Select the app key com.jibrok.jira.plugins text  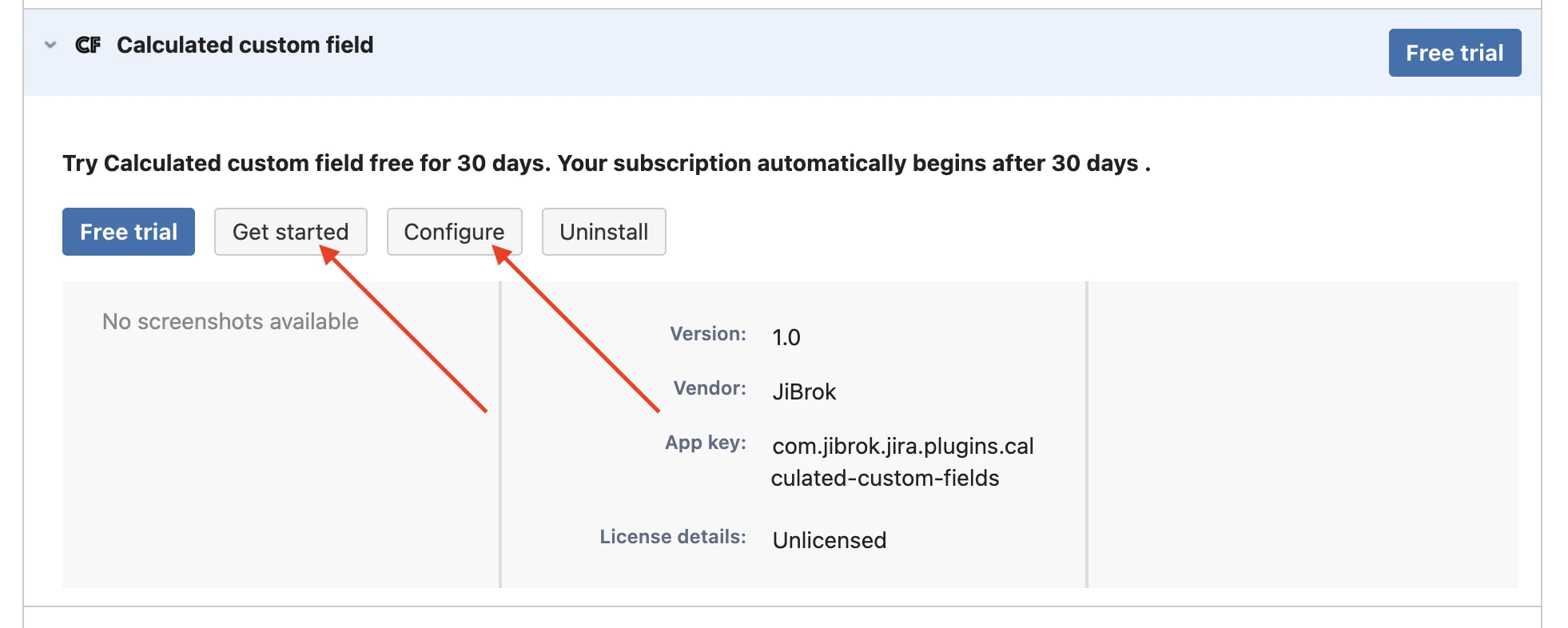click(x=903, y=446)
